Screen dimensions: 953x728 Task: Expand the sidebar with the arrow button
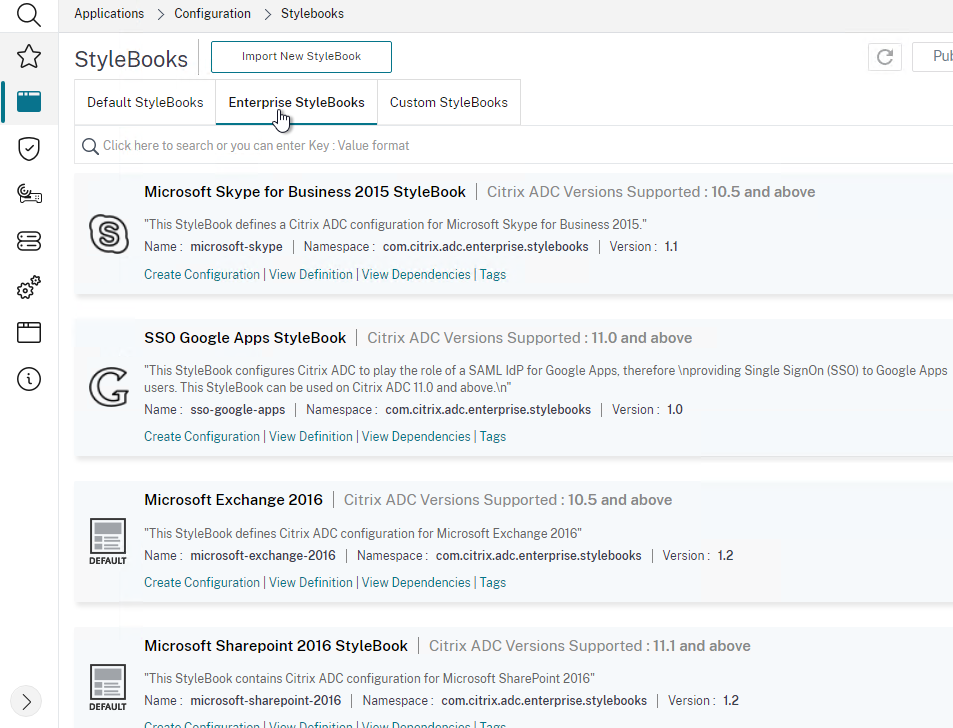click(26, 702)
